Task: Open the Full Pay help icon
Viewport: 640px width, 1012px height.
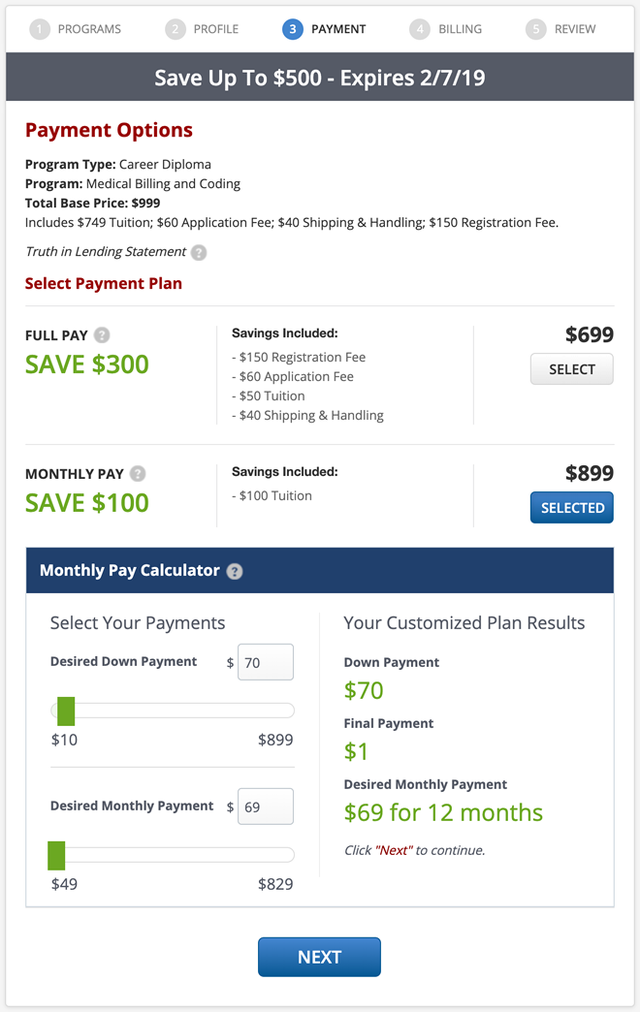Action: [102, 336]
